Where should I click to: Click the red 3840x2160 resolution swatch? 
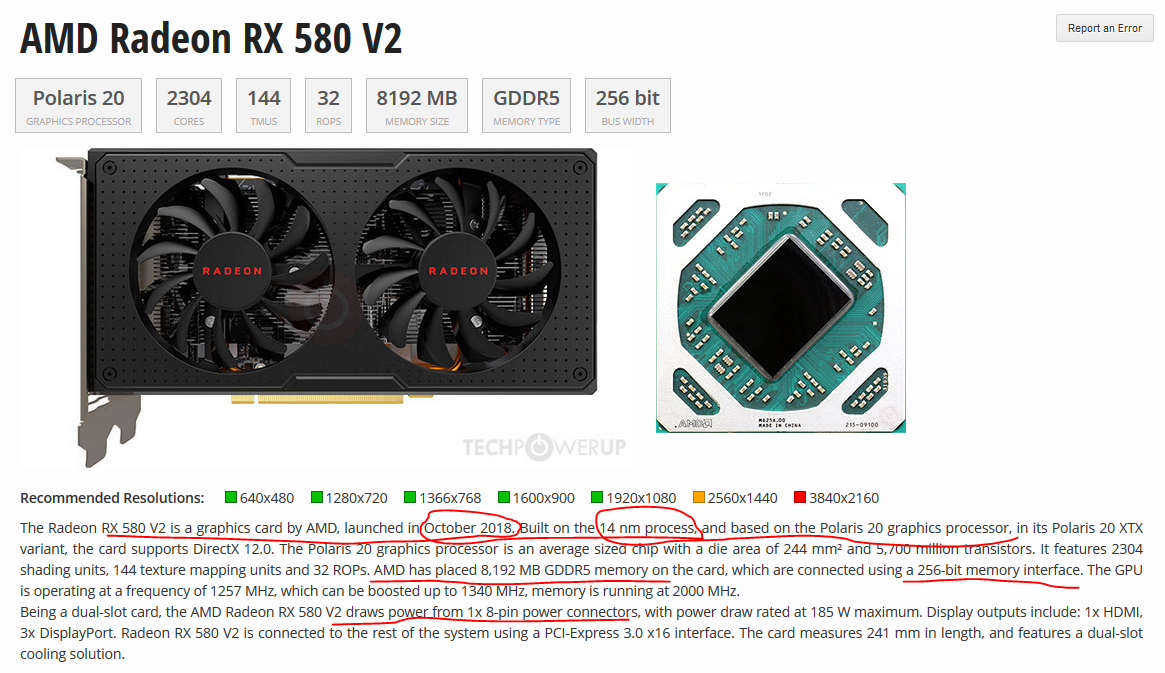click(800, 497)
